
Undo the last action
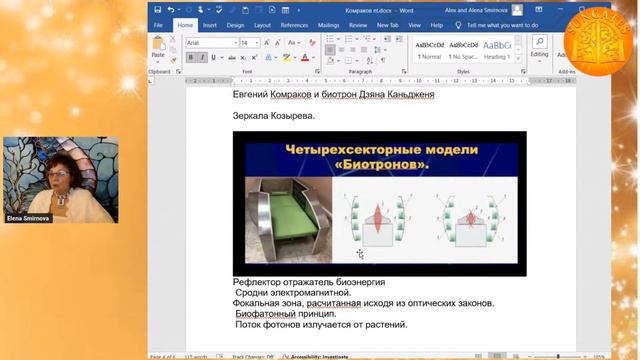coord(171,10)
